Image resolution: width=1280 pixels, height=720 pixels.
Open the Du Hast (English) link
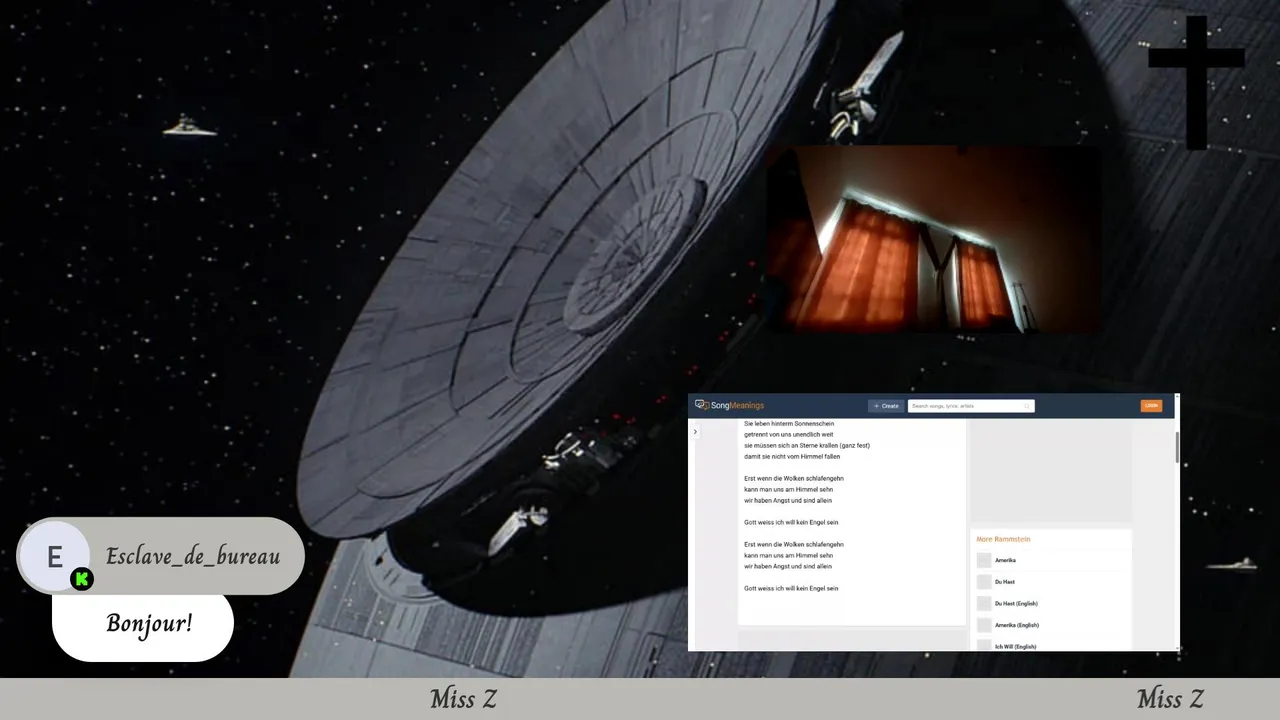pyautogui.click(x=1016, y=604)
